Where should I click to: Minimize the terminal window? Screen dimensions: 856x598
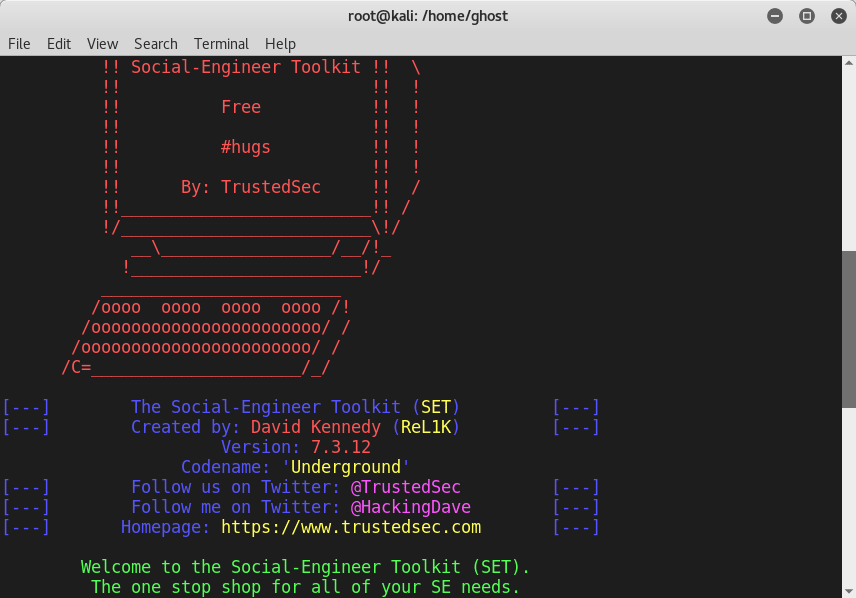[775, 16]
